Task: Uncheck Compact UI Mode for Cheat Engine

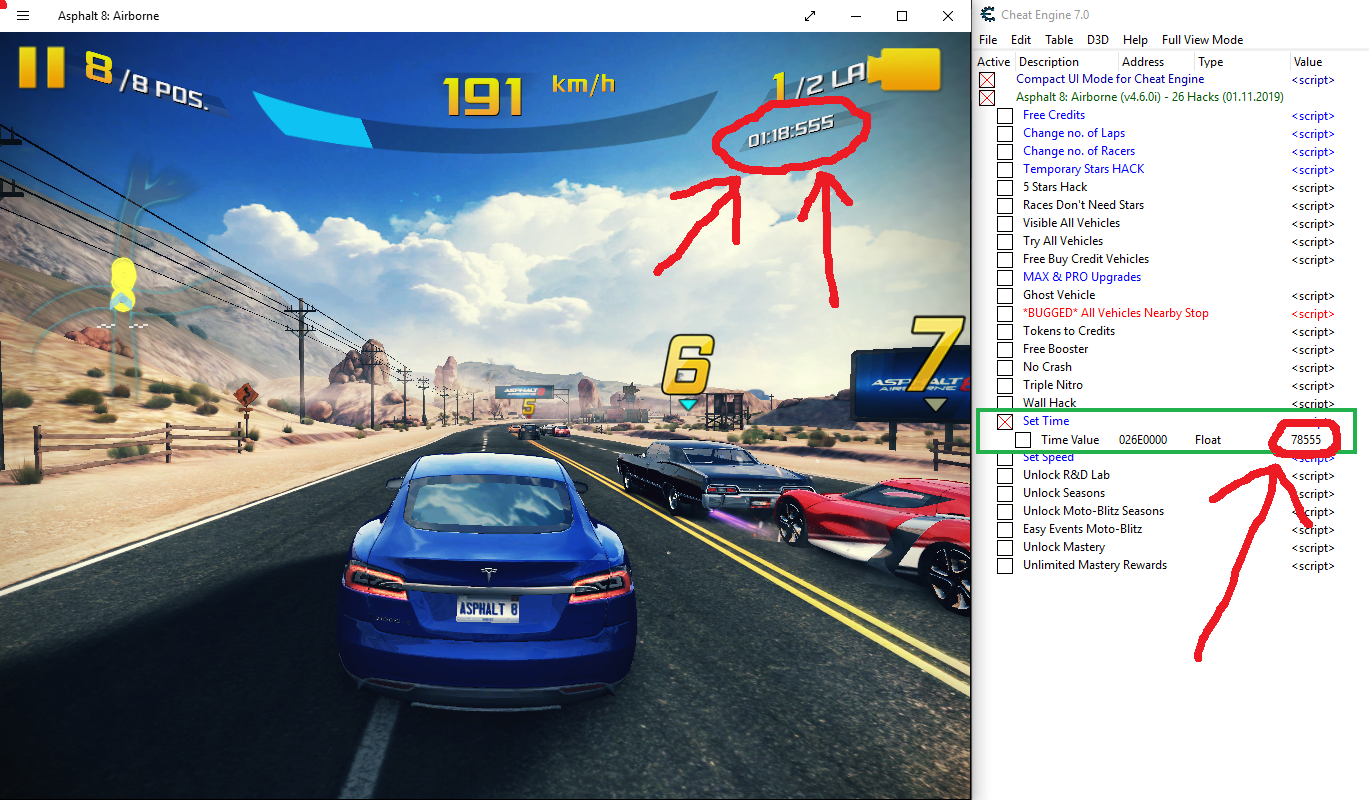Action: pos(987,80)
